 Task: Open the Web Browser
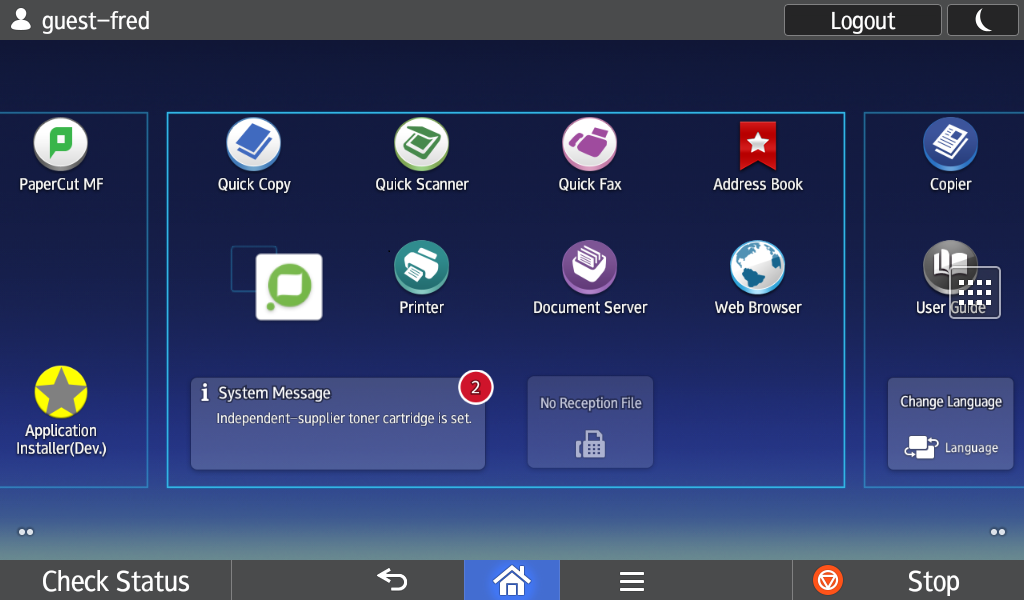coord(757,270)
